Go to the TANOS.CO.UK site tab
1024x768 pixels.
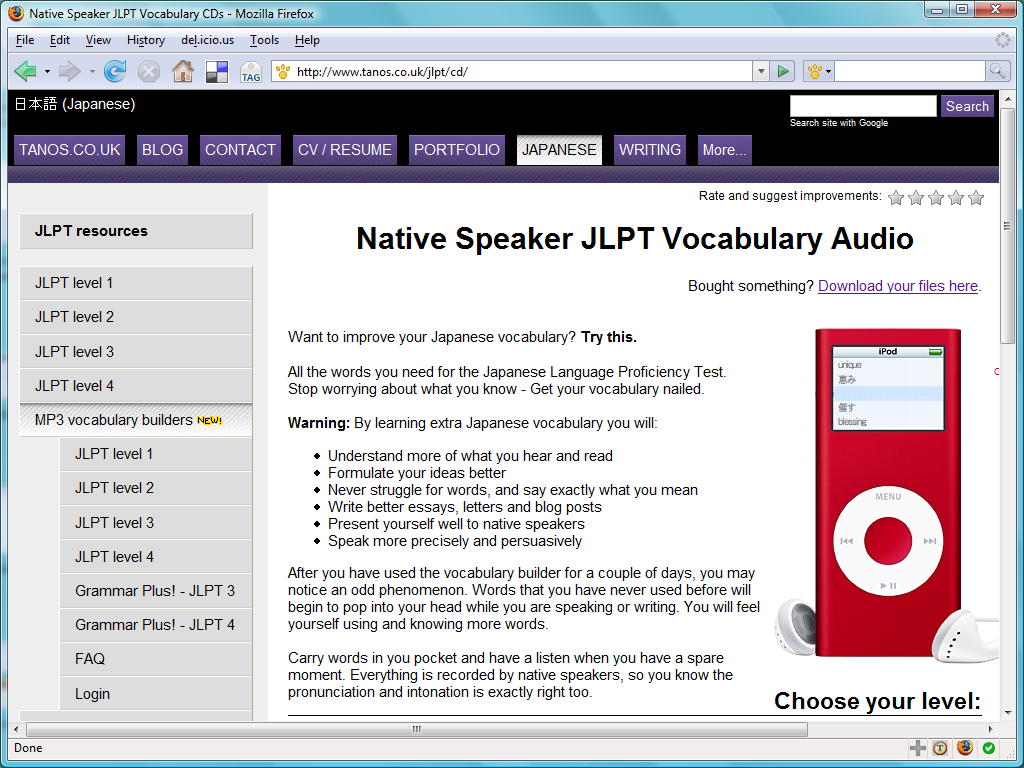(x=69, y=150)
